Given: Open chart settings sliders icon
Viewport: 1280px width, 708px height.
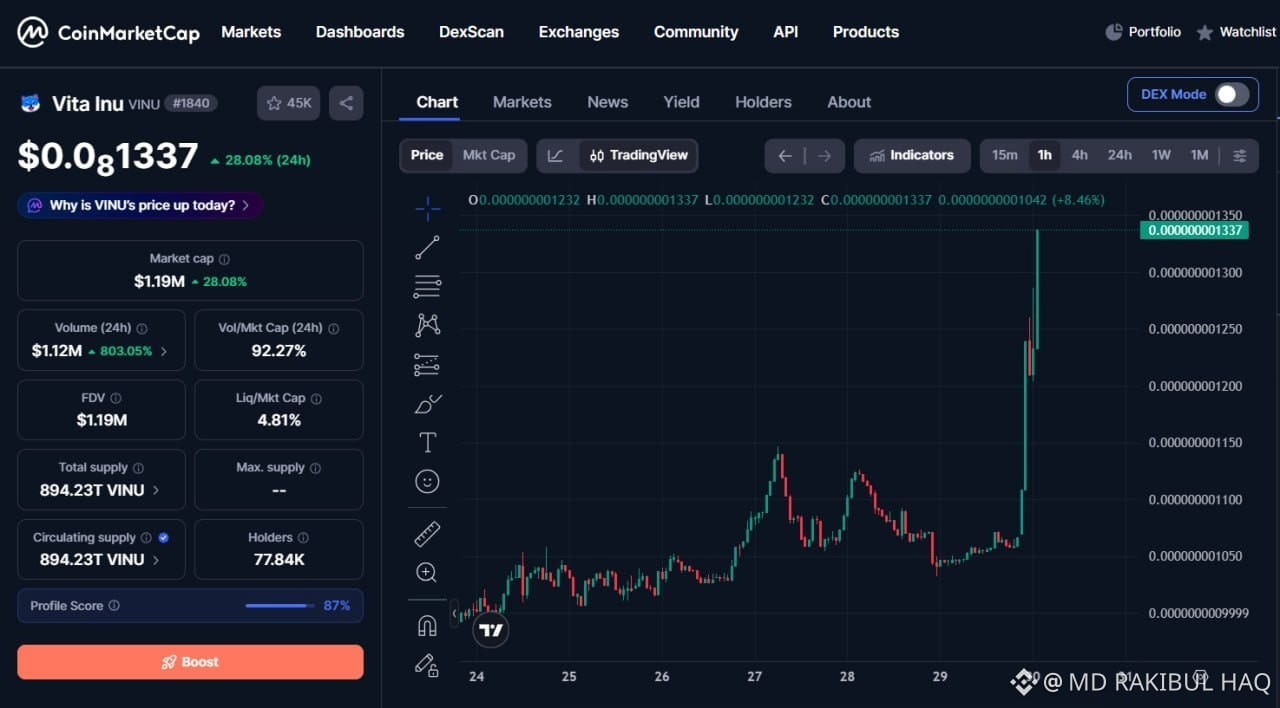Looking at the screenshot, I should coord(1239,155).
